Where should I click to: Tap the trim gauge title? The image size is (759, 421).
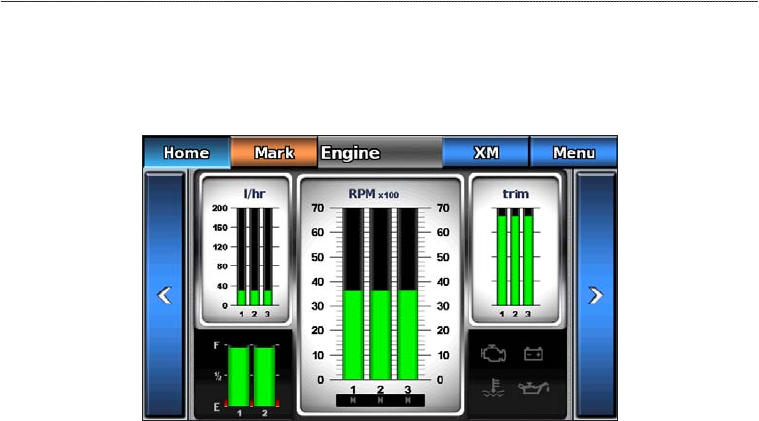(516, 194)
